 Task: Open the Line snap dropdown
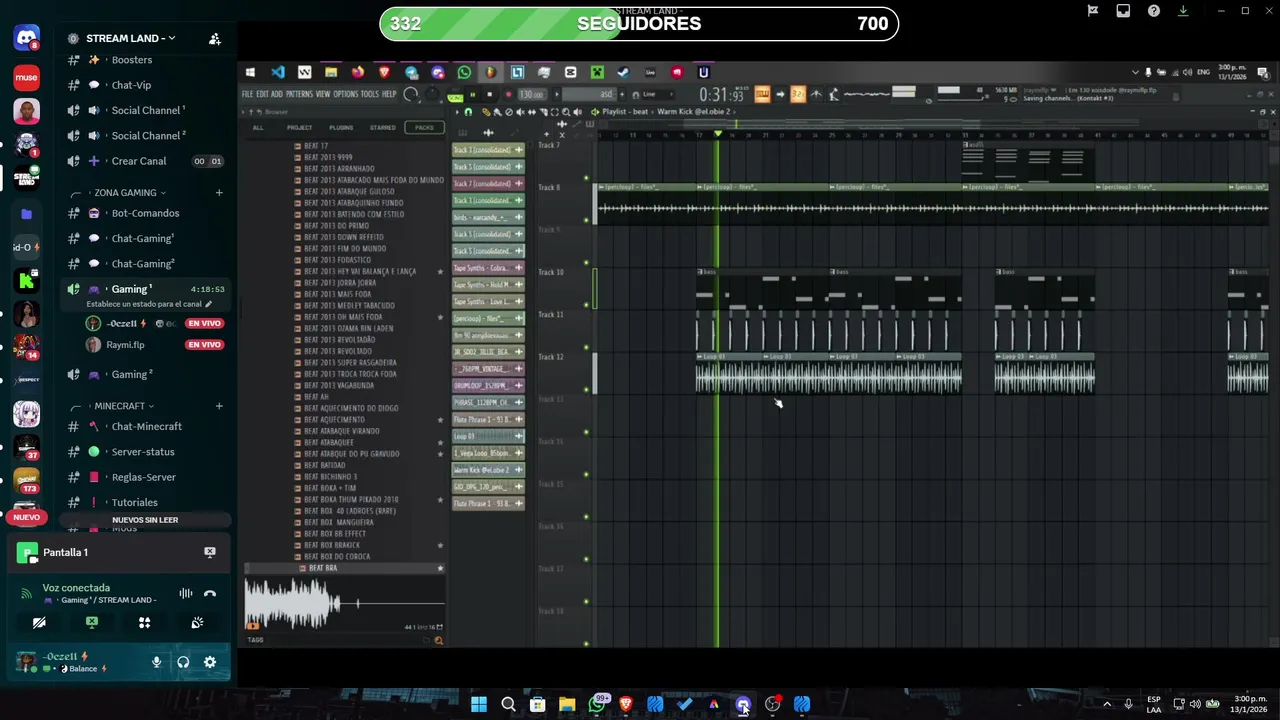click(x=655, y=94)
